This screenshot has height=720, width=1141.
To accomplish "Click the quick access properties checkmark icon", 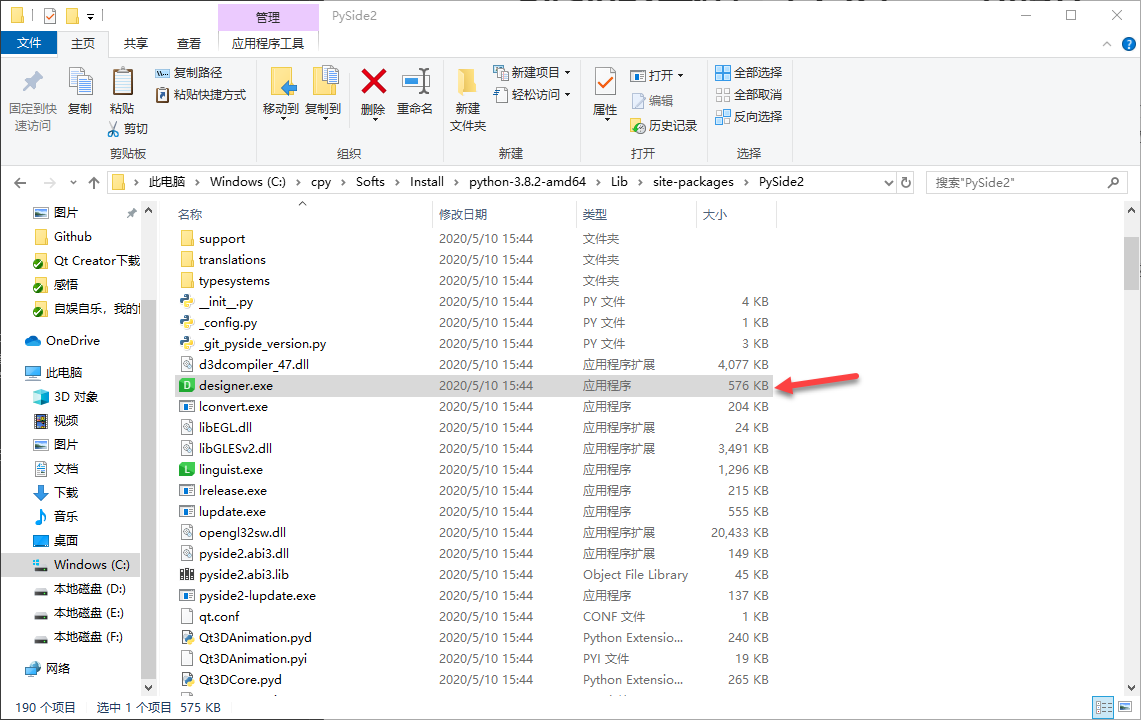I will (50, 15).
